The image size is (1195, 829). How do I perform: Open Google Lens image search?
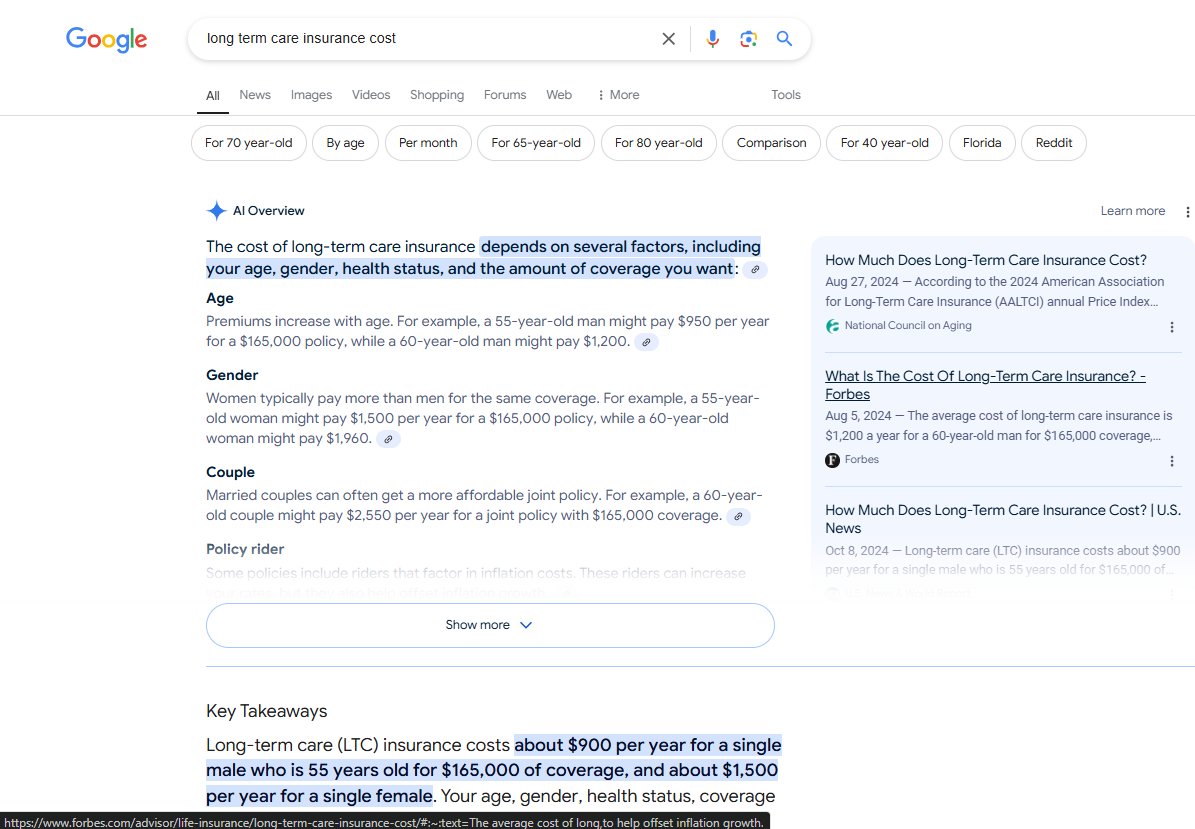click(x=748, y=39)
